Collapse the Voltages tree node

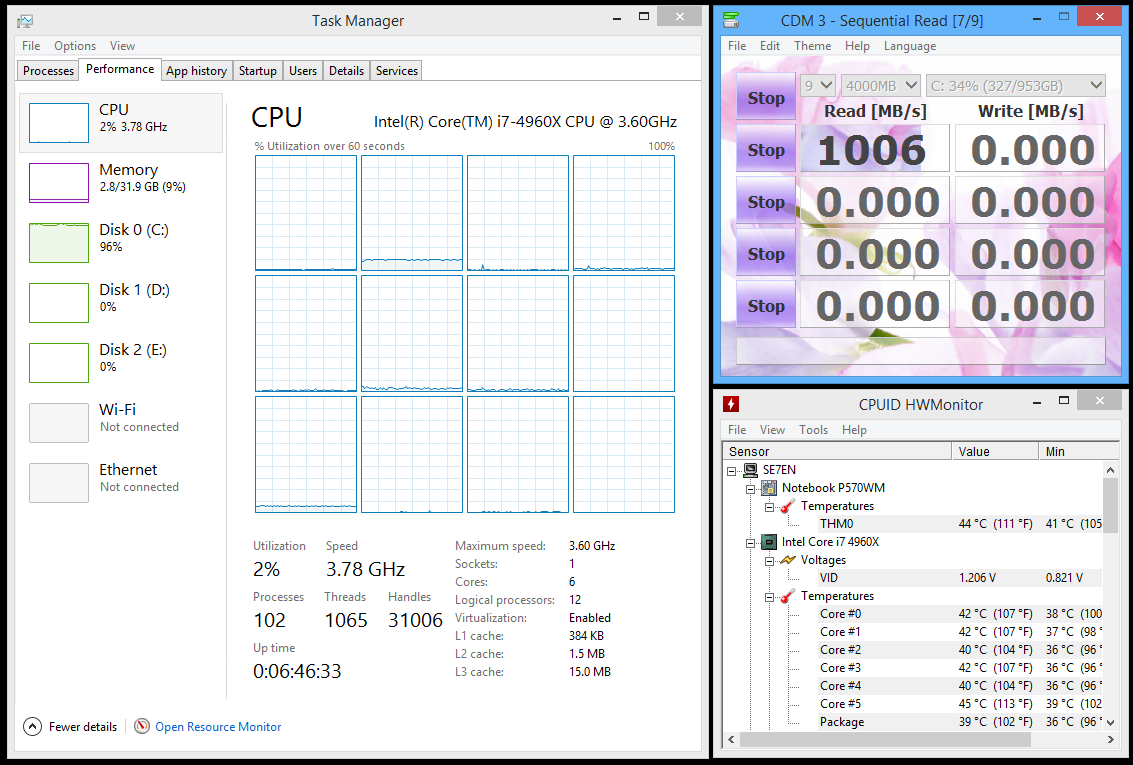(770, 561)
